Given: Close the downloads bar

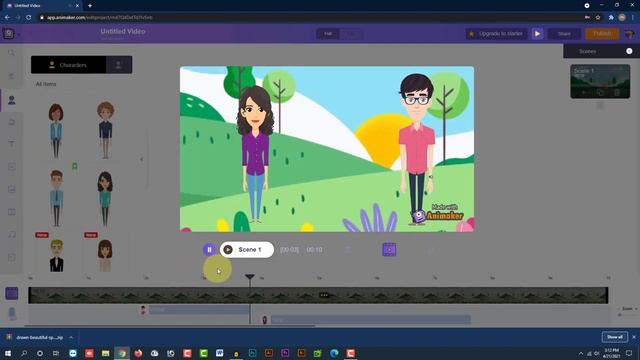Looking at the screenshot, I should coord(633,337).
